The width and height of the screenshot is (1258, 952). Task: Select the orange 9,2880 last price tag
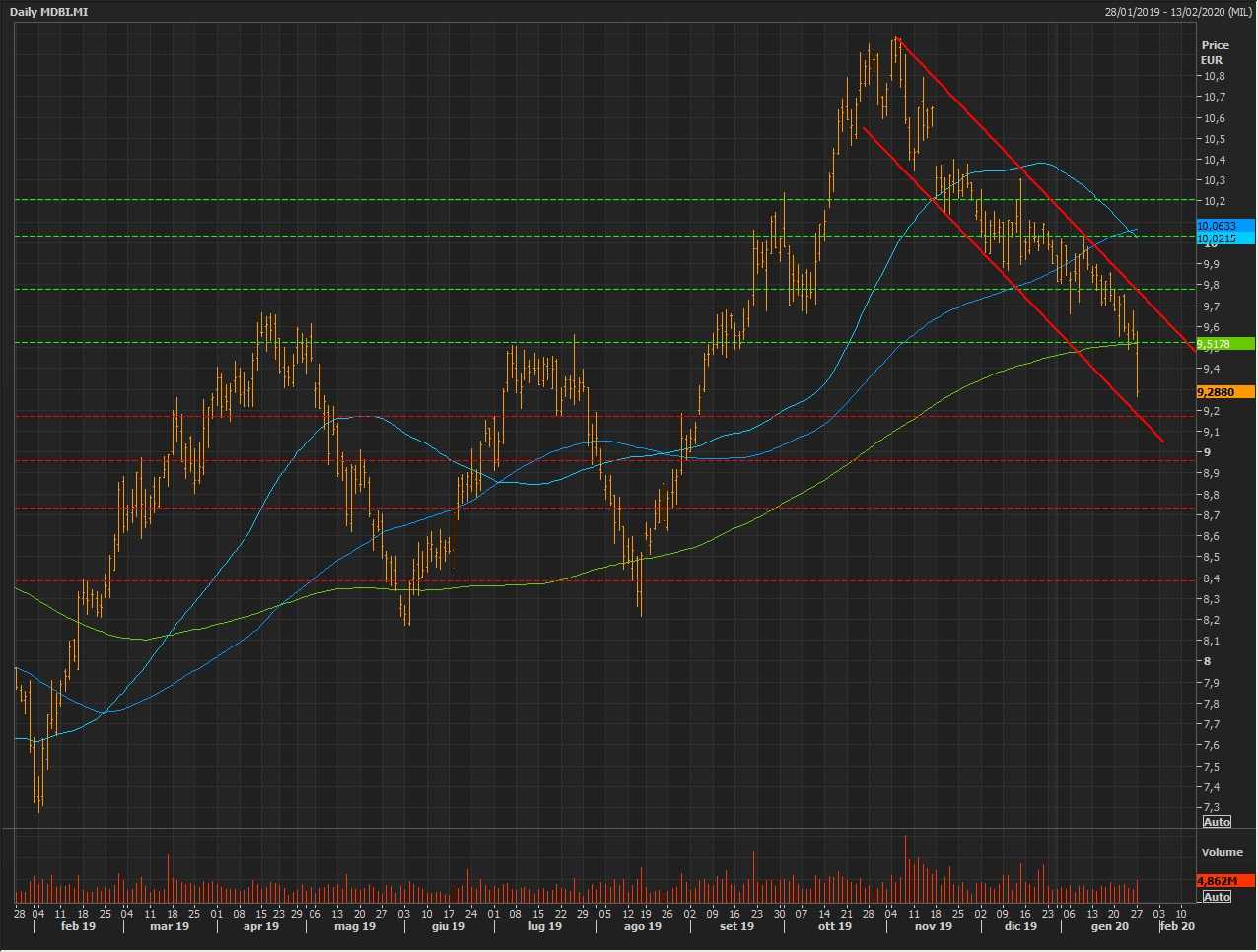(1225, 392)
